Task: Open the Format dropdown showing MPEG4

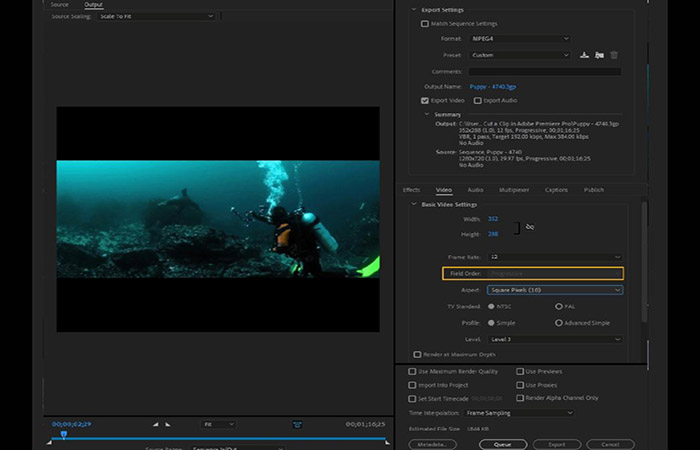Action: coord(520,38)
